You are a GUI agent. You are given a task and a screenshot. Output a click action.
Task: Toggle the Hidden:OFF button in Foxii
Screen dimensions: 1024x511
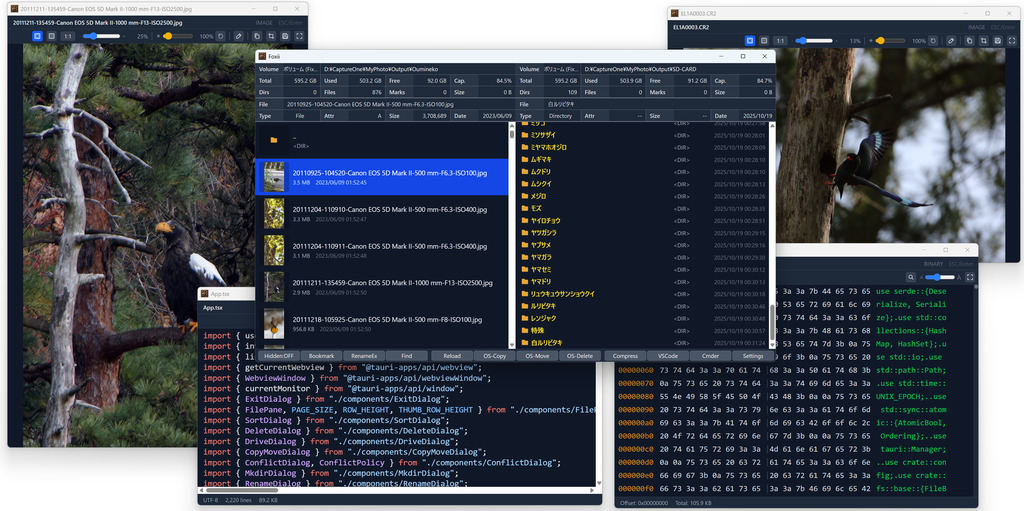279,355
